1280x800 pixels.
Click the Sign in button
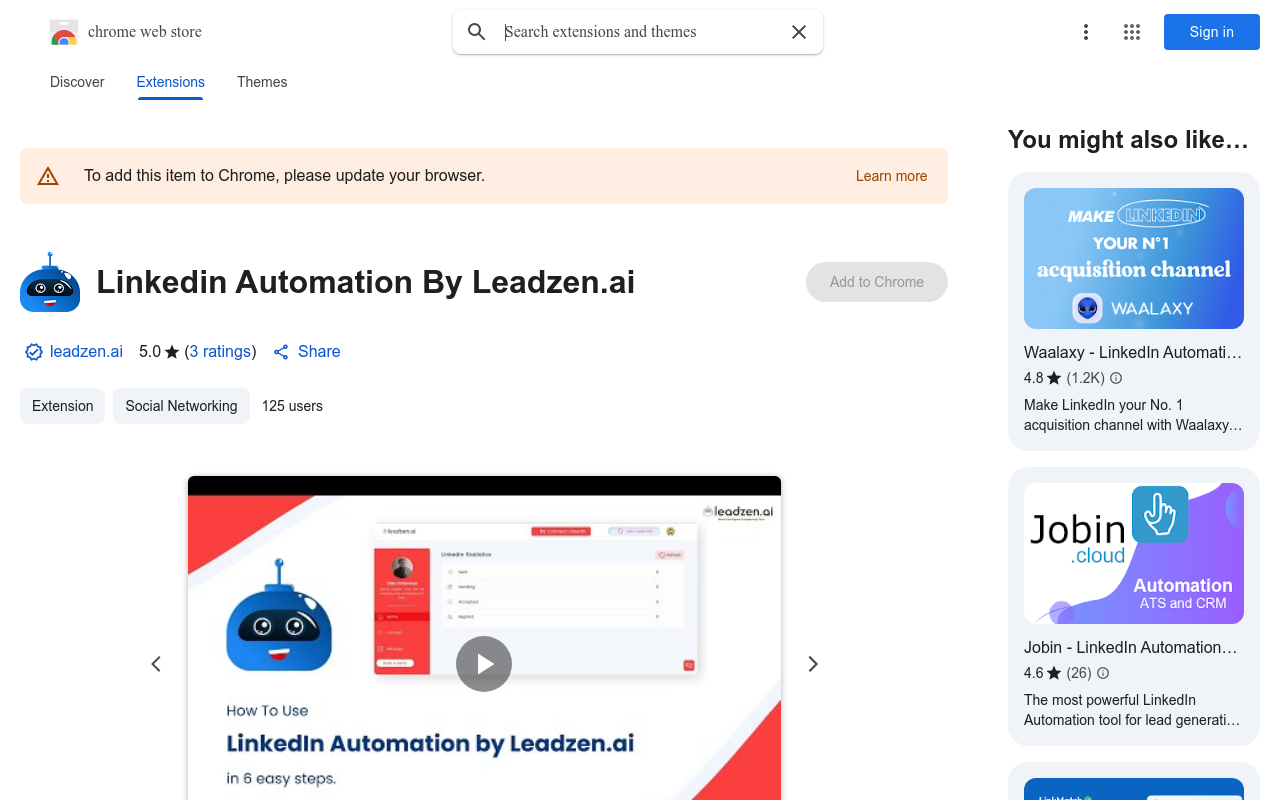[1212, 32]
